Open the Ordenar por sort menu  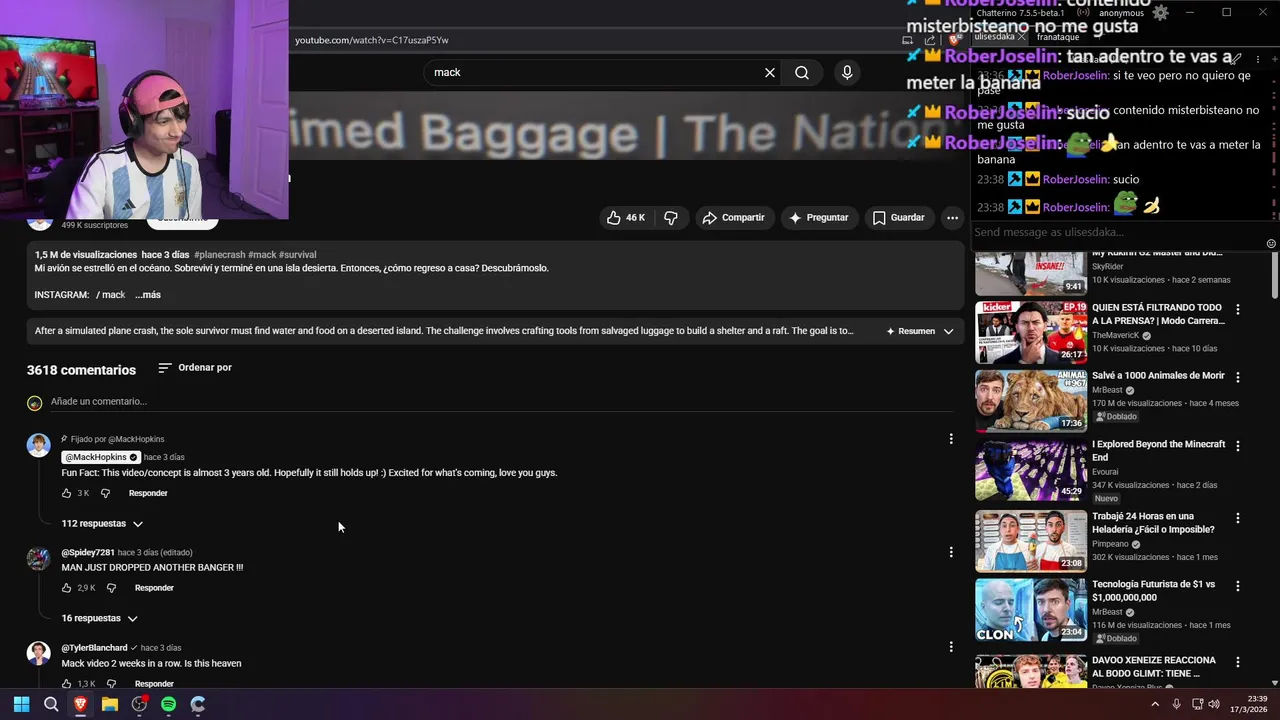tap(195, 368)
